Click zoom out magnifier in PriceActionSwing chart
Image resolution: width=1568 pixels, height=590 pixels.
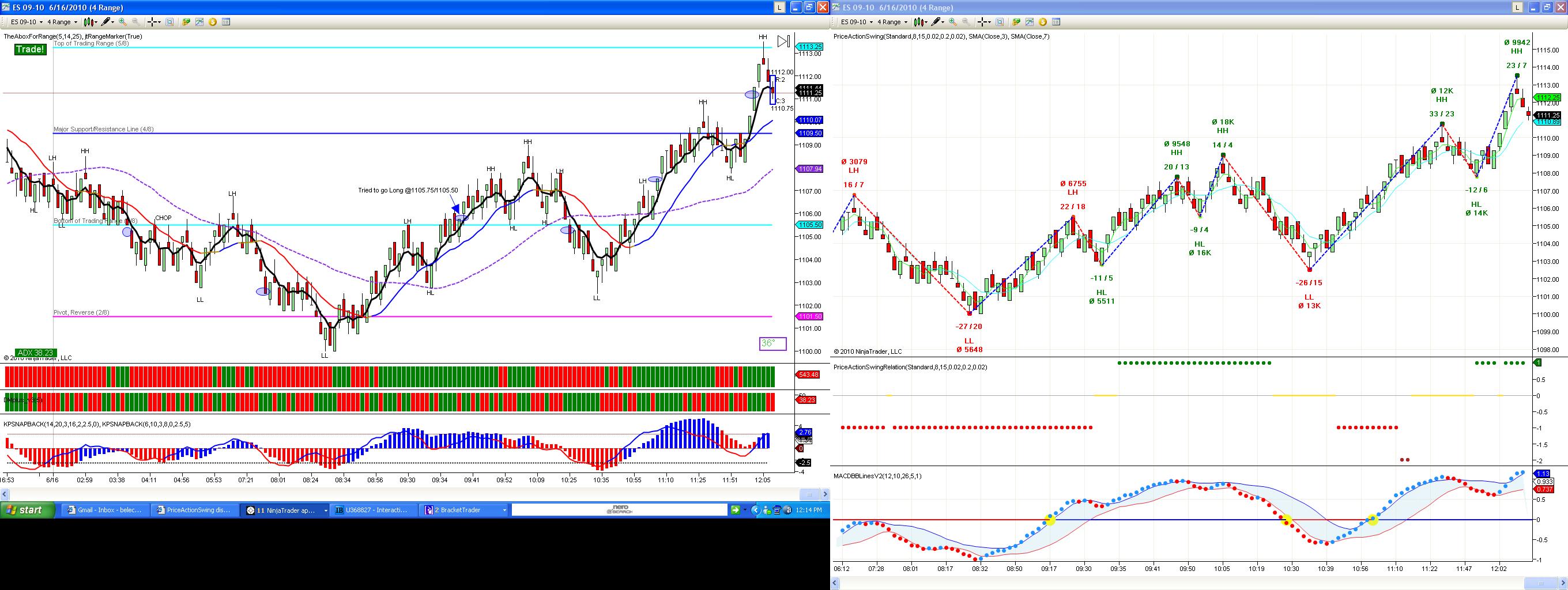pyautogui.click(x=966, y=22)
